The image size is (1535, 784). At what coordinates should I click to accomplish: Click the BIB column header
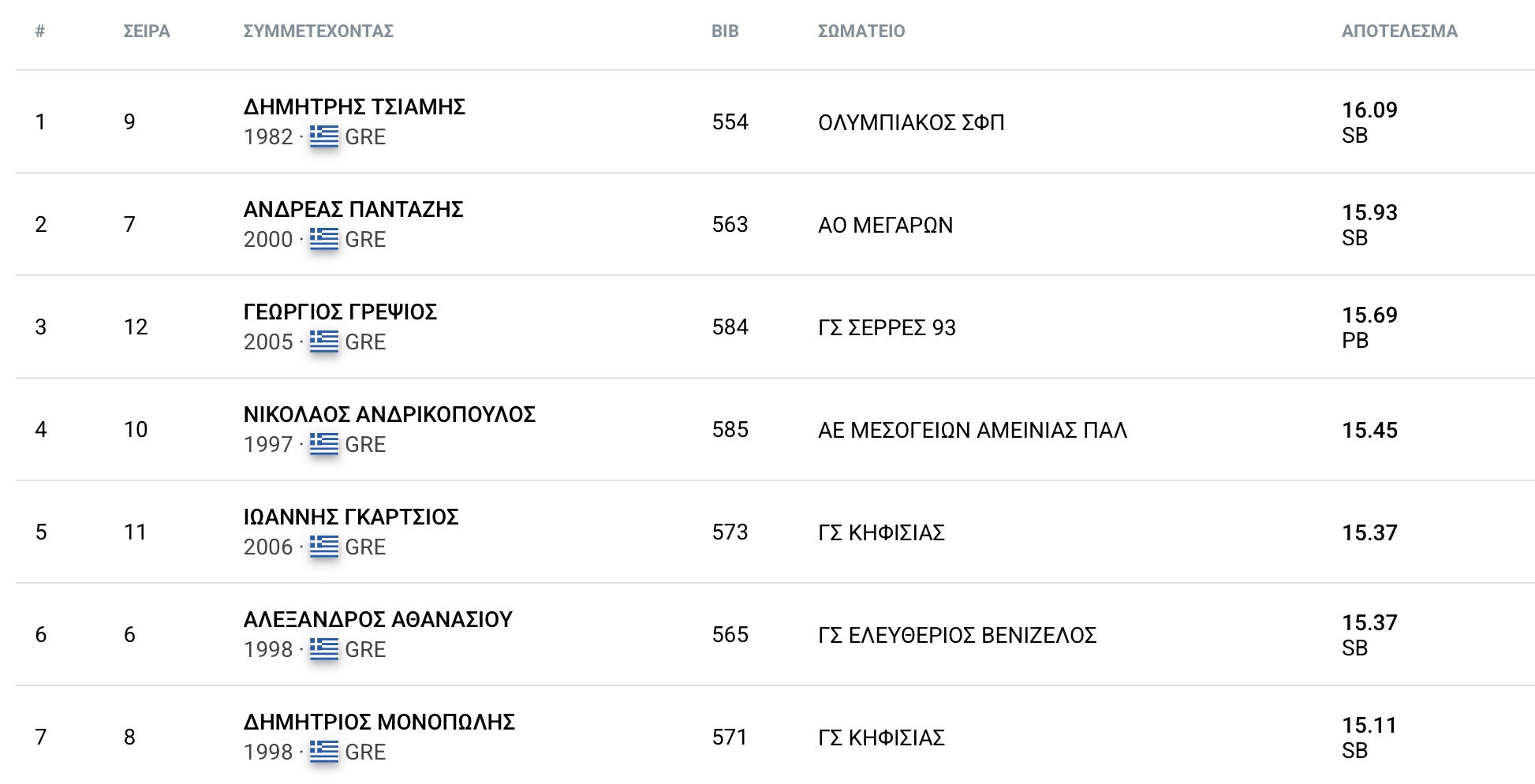pos(725,31)
